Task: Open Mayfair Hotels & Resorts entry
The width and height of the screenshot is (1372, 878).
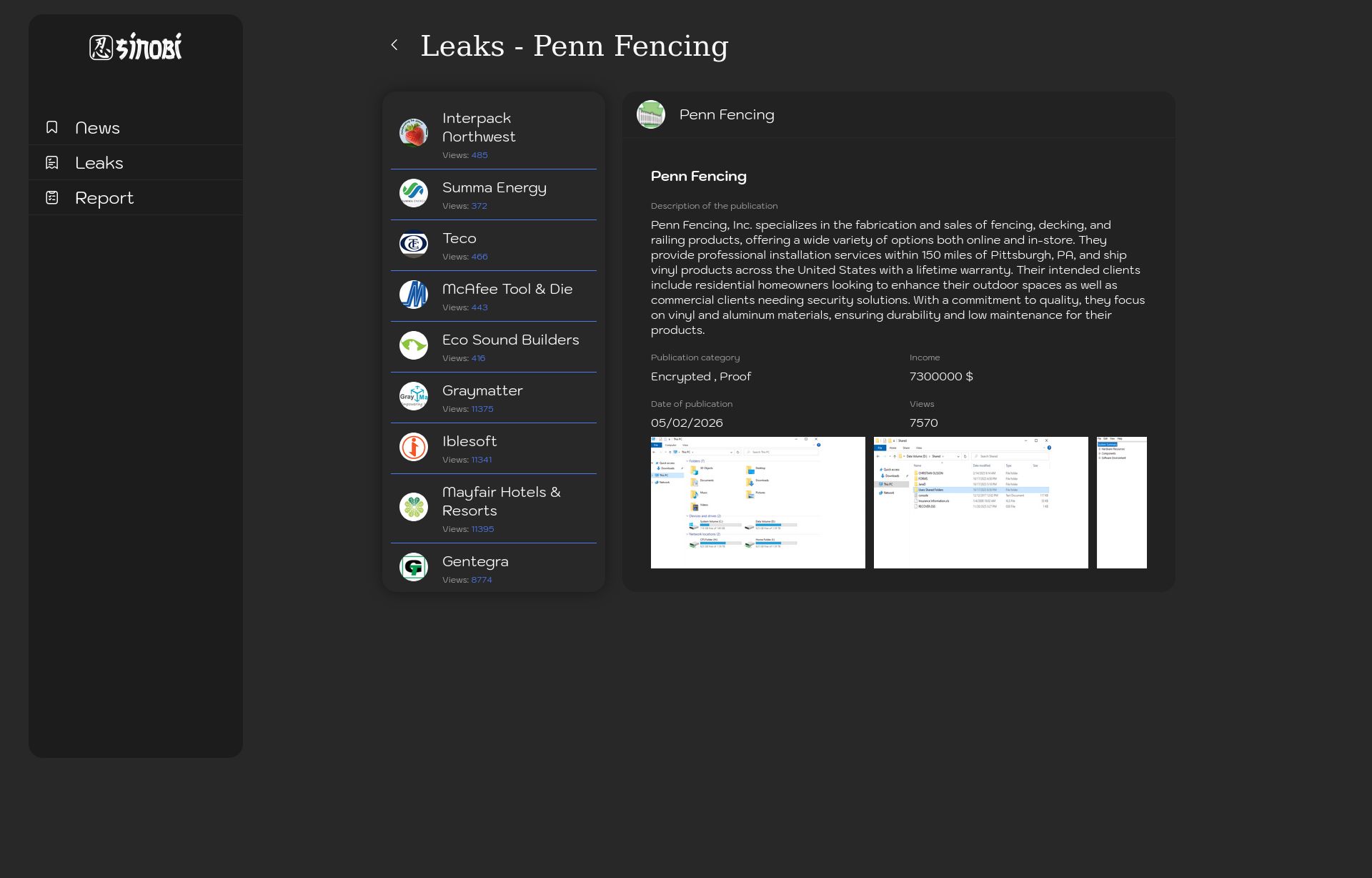Action: click(501, 501)
